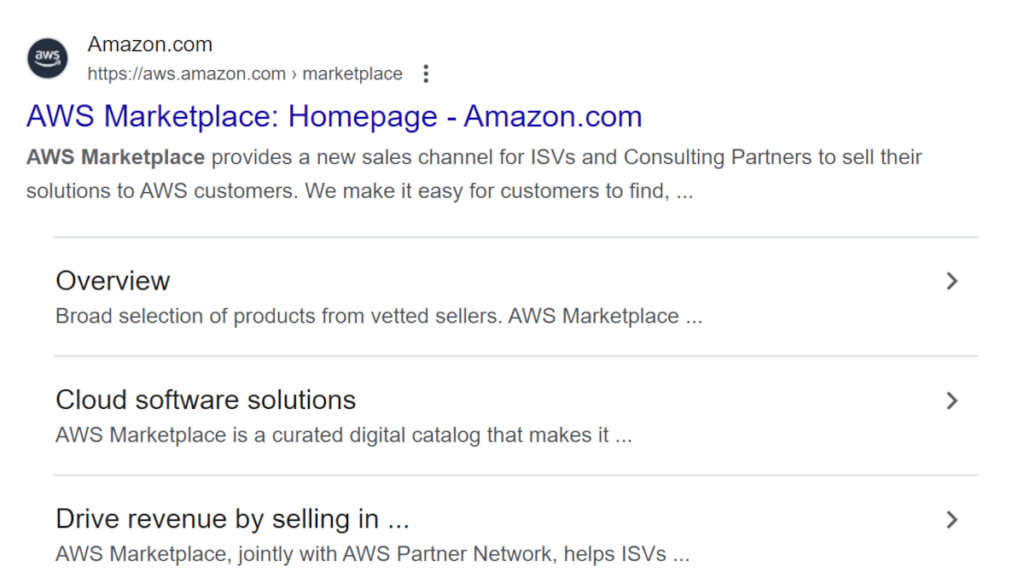Click the https://aws.amazon.com URL text

point(187,74)
